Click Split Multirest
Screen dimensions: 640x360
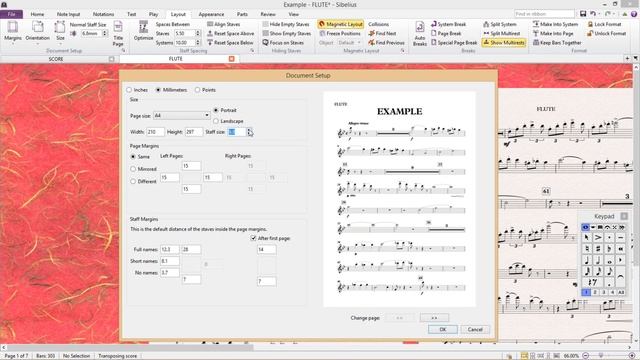coord(502,33)
